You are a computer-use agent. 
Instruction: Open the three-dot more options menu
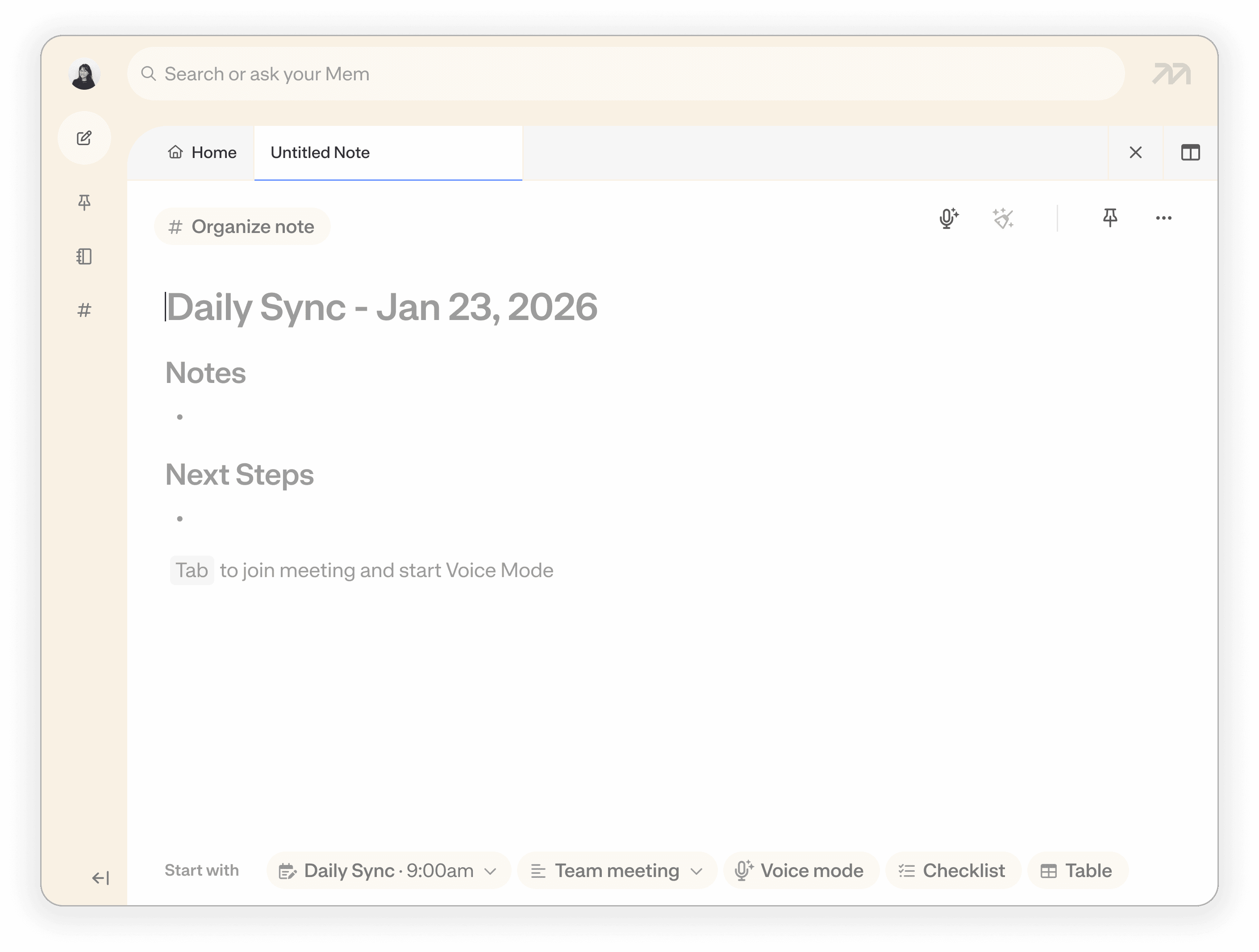click(x=1163, y=218)
